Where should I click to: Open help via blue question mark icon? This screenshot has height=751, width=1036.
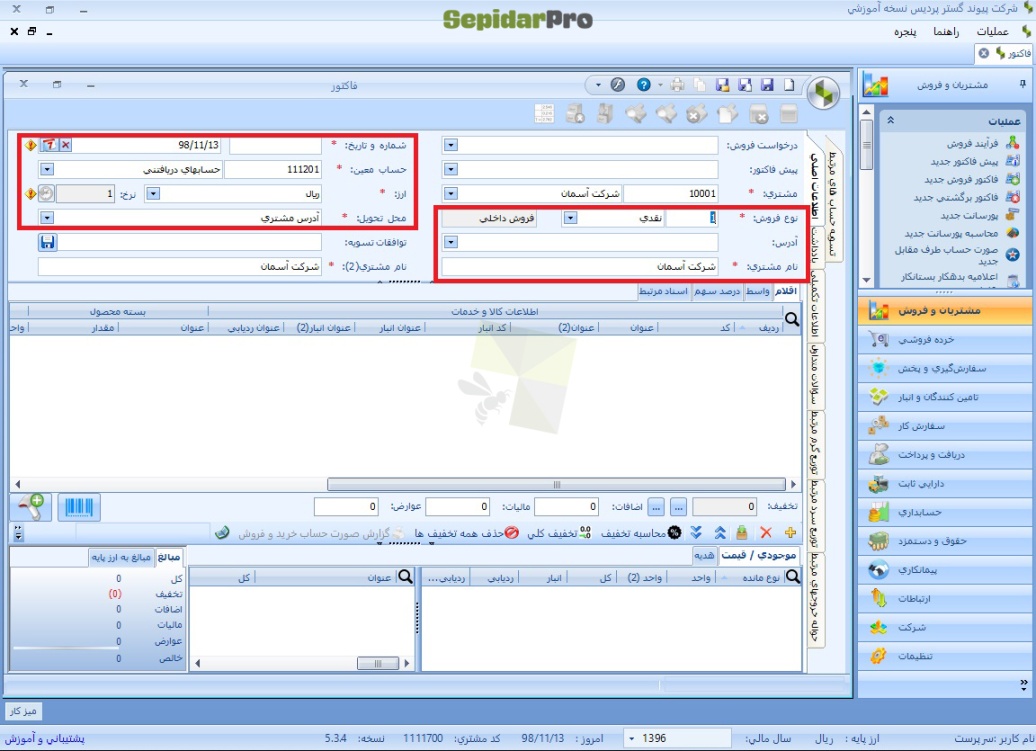pos(644,85)
